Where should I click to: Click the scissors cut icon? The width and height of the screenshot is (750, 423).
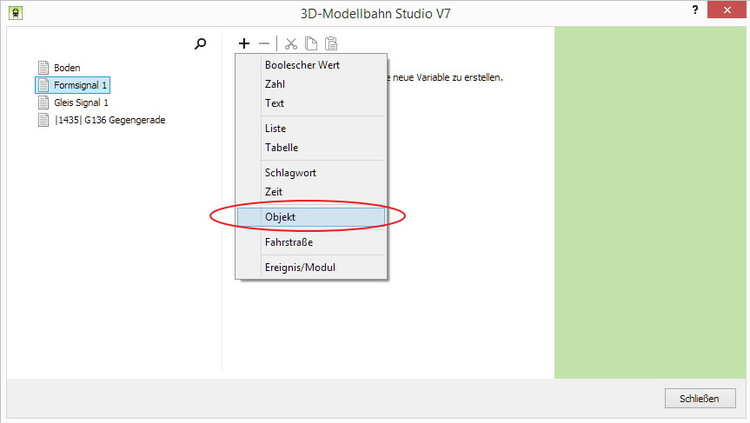click(x=291, y=44)
